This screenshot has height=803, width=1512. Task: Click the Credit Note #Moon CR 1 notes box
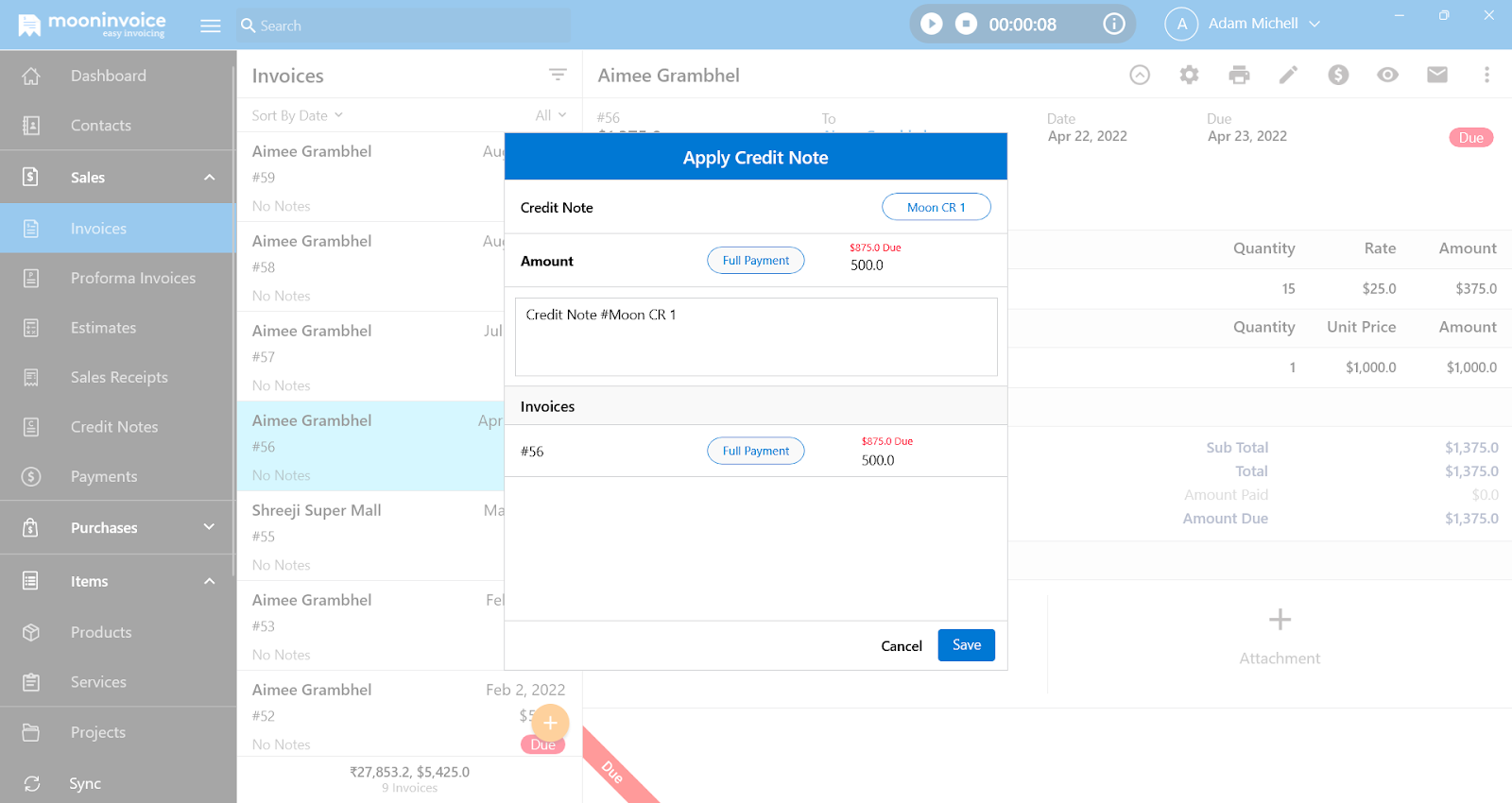(x=756, y=337)
